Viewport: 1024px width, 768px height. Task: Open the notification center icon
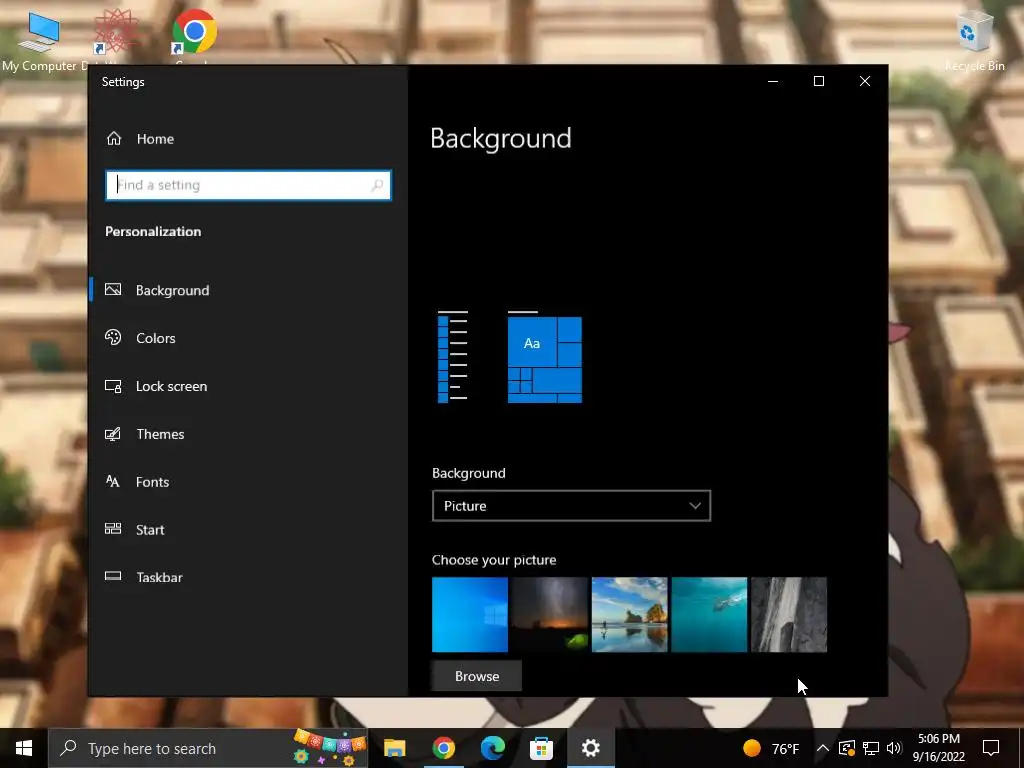click(991, 748)
